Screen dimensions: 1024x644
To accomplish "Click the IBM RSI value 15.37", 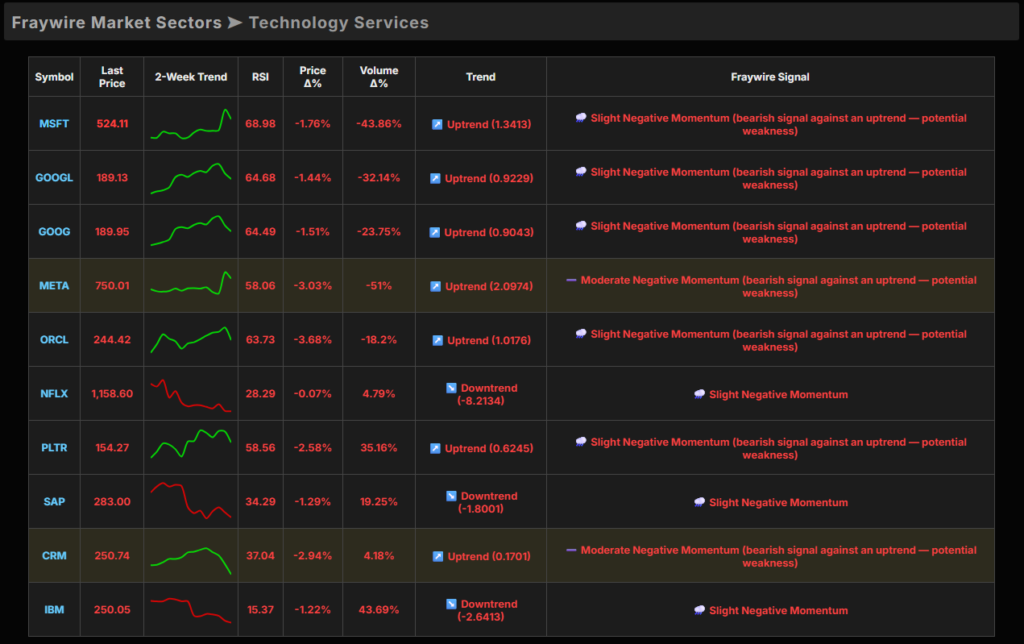I will (x=260, y=610).
